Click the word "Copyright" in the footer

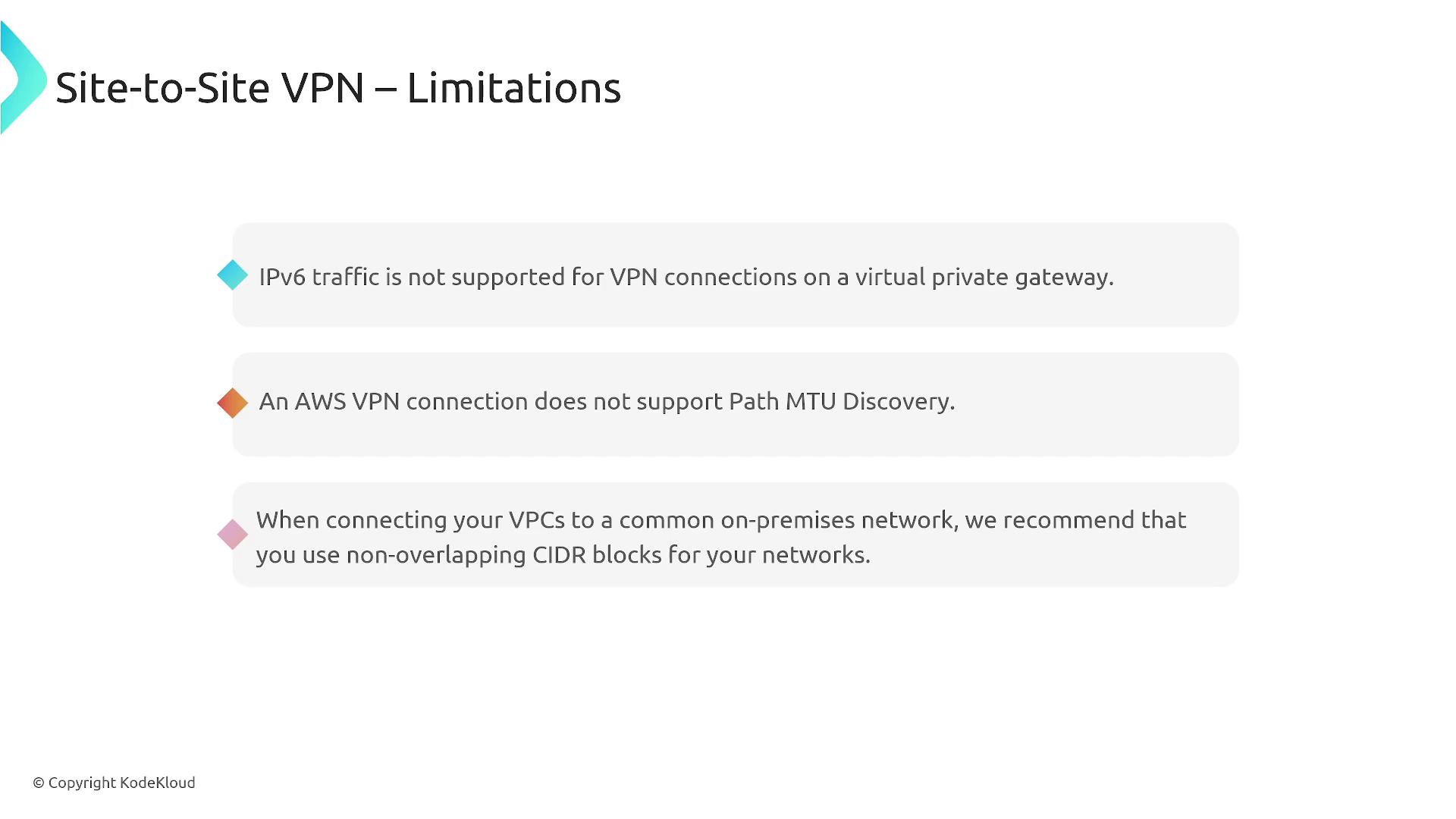pyautogui.click(x=82, y=783)
